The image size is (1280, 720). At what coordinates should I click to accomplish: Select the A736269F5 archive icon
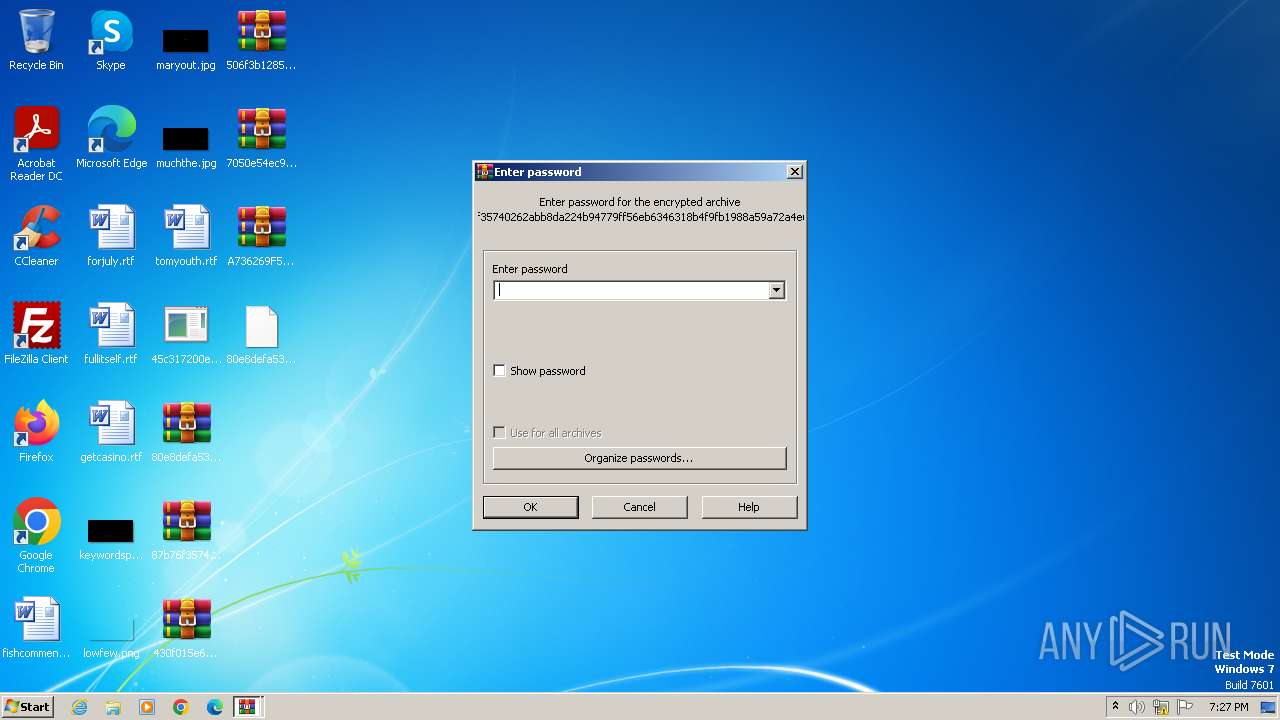click(261, 236)
